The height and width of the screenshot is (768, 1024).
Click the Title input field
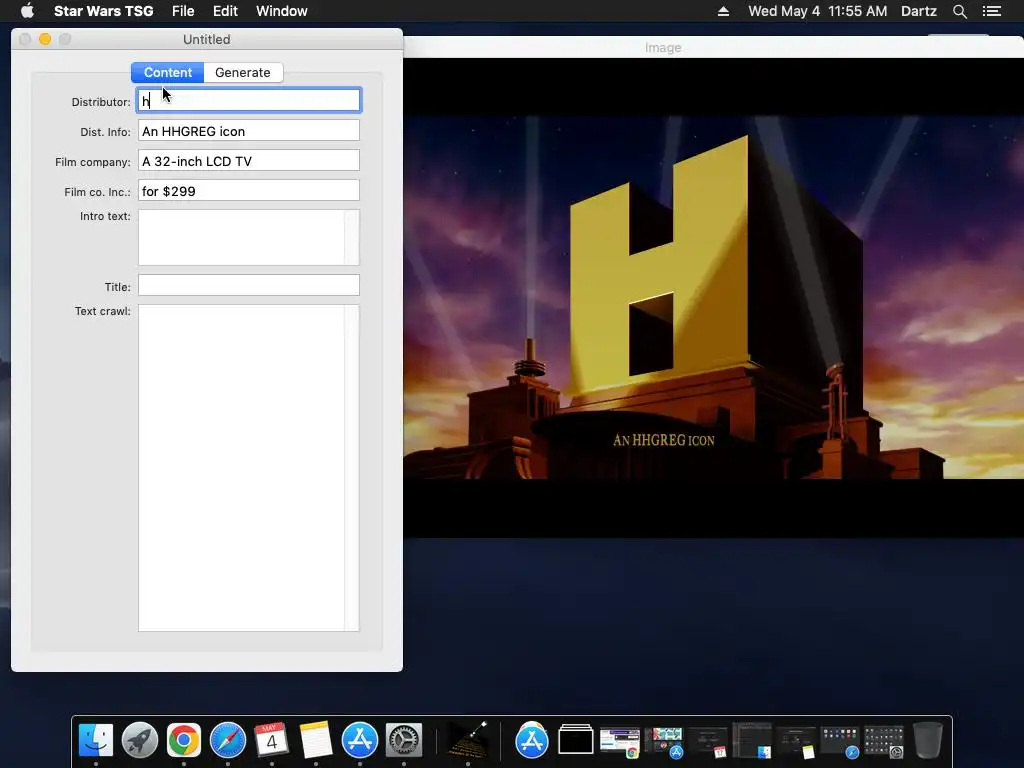tap(249, 285)
